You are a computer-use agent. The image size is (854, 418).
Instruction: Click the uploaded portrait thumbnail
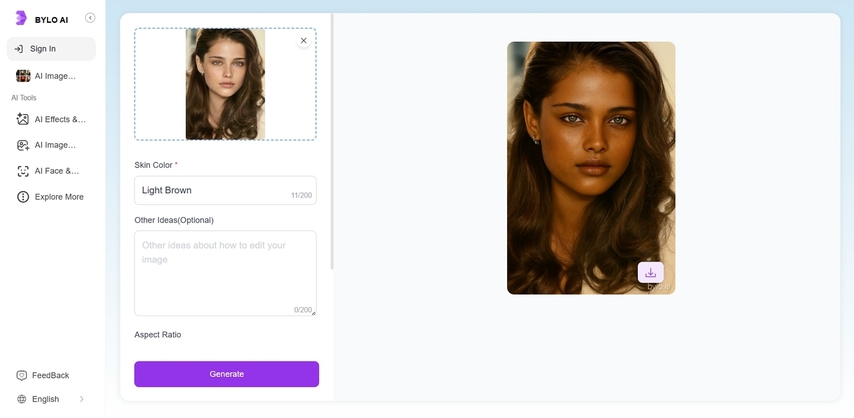click(x=225, y=84)
